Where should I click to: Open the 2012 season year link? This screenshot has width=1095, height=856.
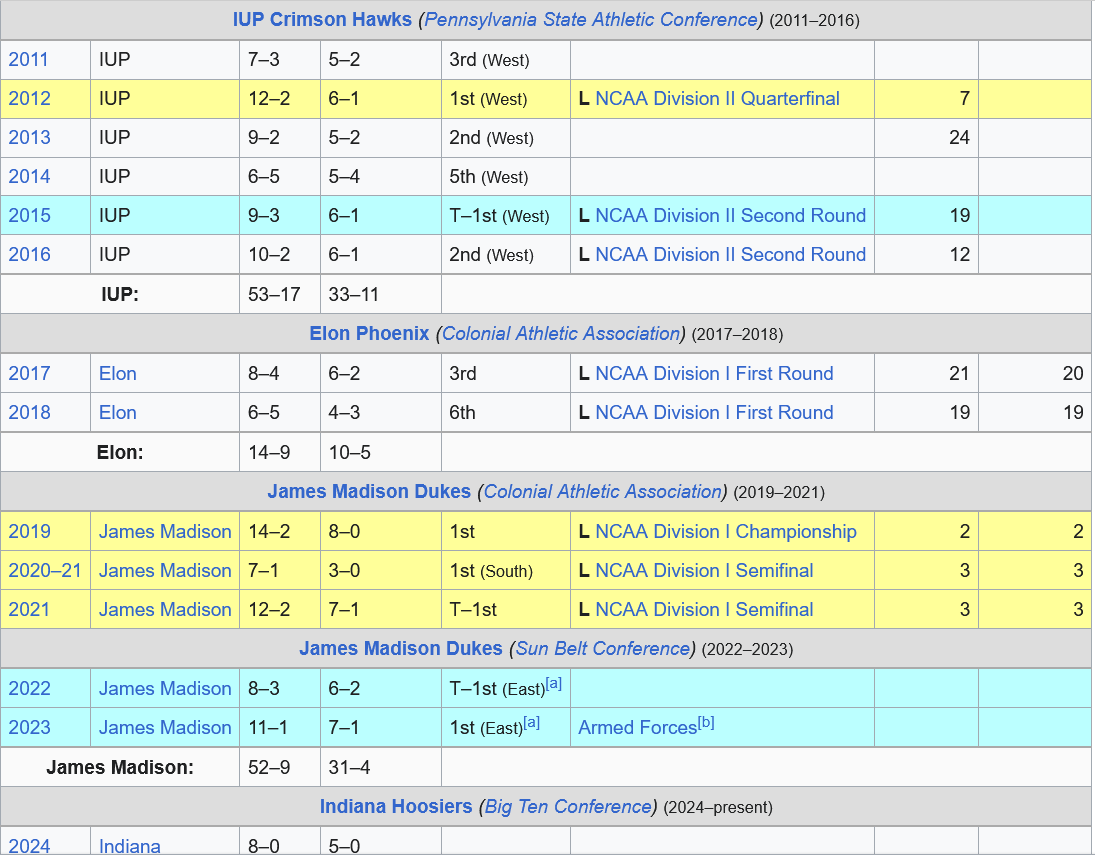coord(28,99)
